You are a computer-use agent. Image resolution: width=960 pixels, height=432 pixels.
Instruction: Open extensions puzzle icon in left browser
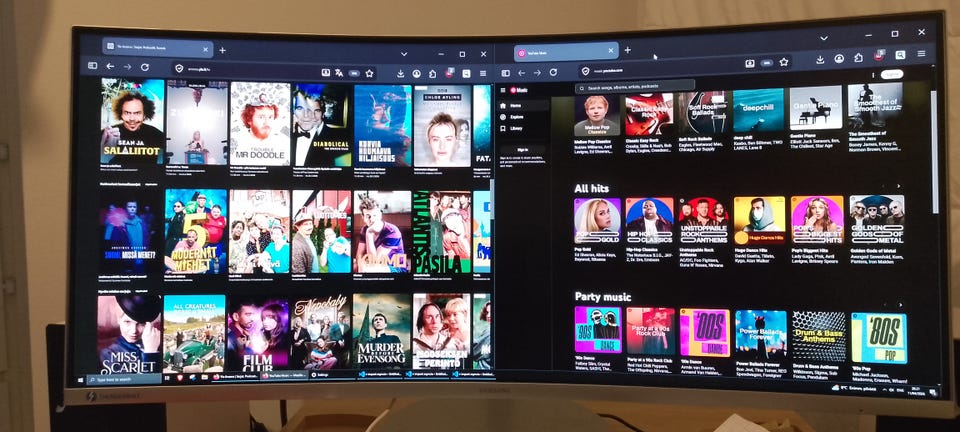click(x=432, y=74)
